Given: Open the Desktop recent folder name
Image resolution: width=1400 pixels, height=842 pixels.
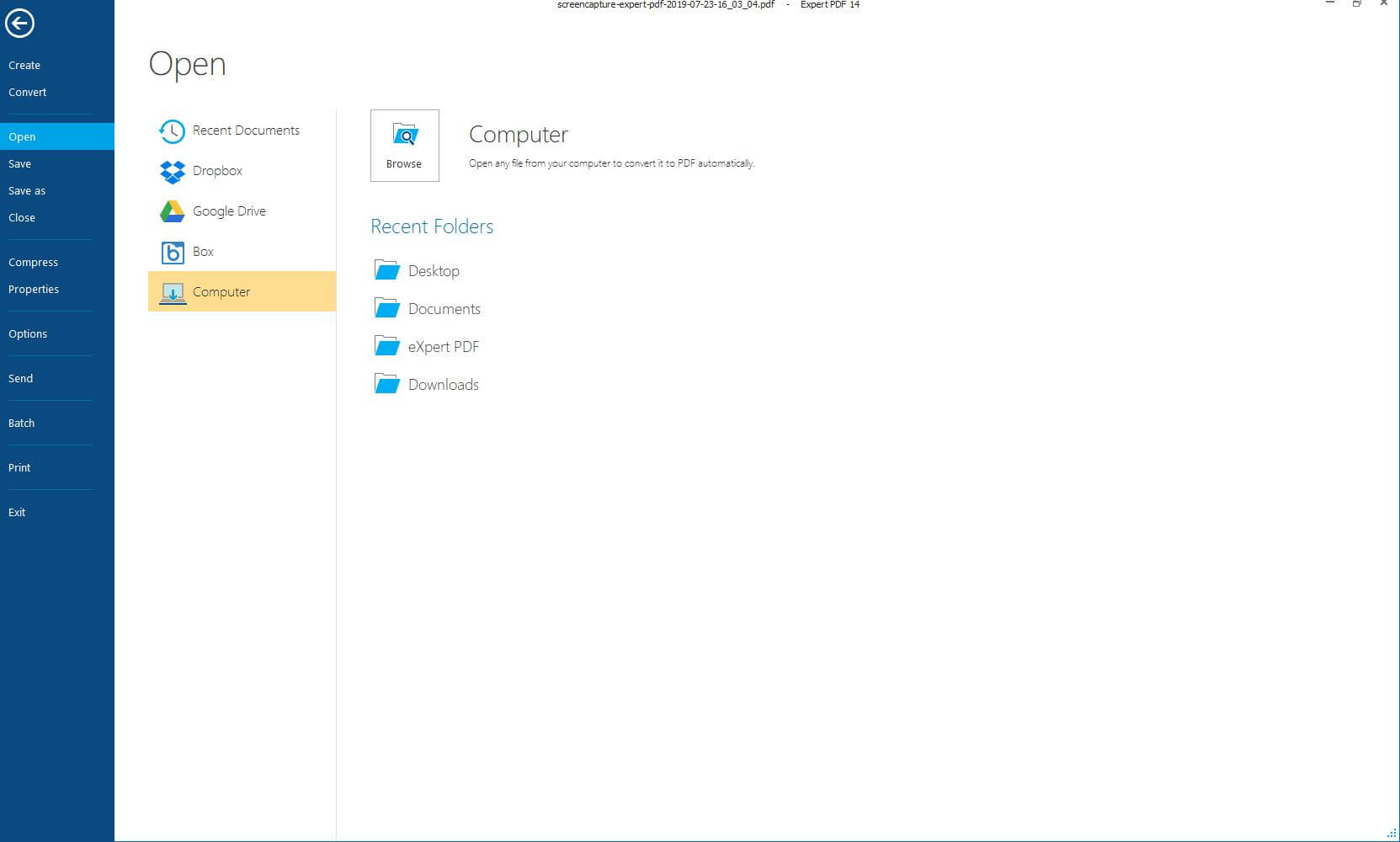Looking at the screenshot, I should 434,271.
